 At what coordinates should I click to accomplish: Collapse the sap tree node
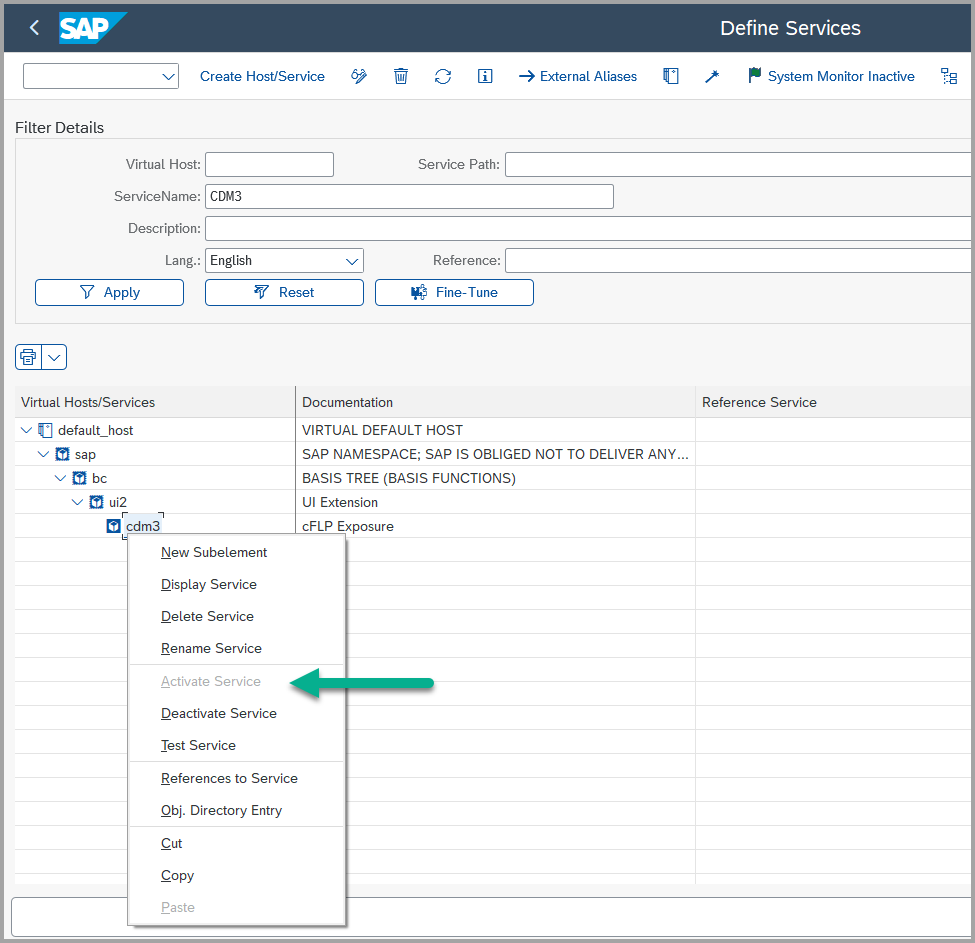click(44, 454)
